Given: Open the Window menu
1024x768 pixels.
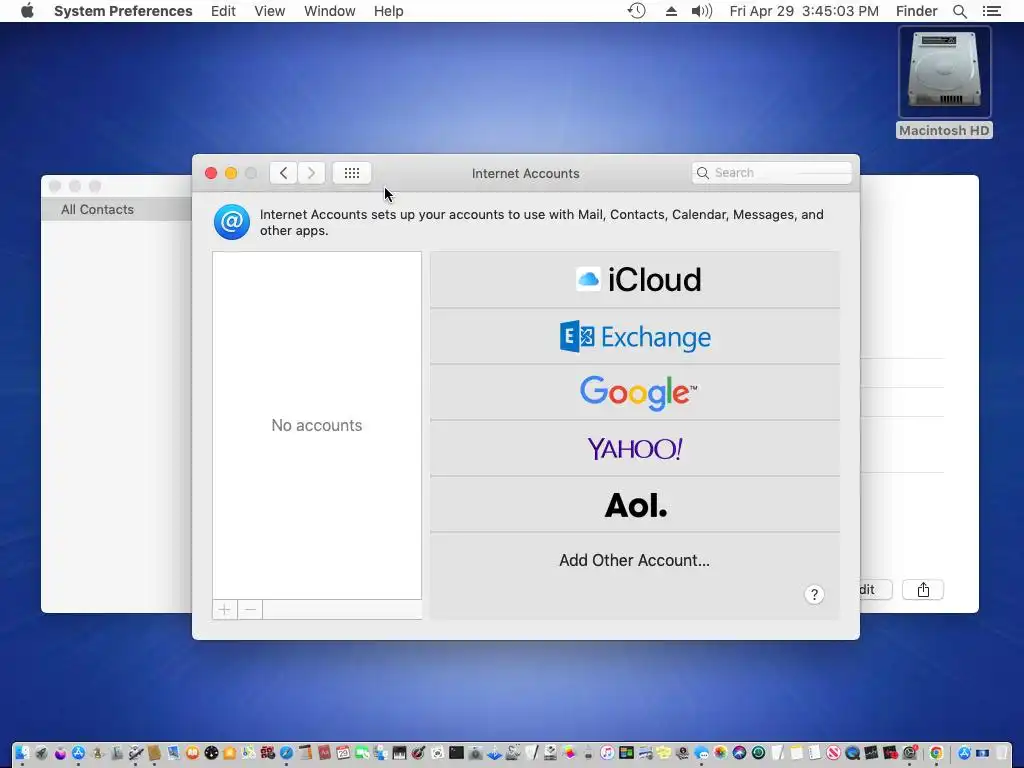Looking at the screenshot, I should tap(329, 11).
